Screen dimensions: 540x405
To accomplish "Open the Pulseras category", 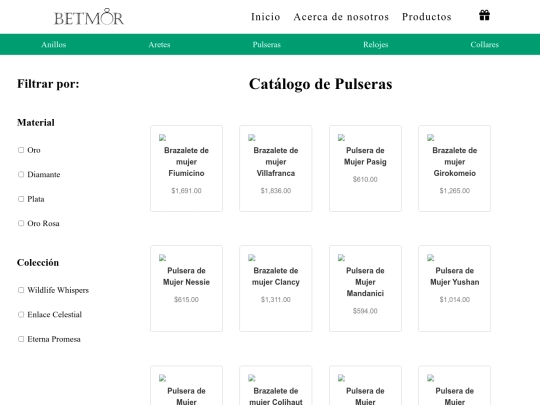I will [x=267, y=44].
